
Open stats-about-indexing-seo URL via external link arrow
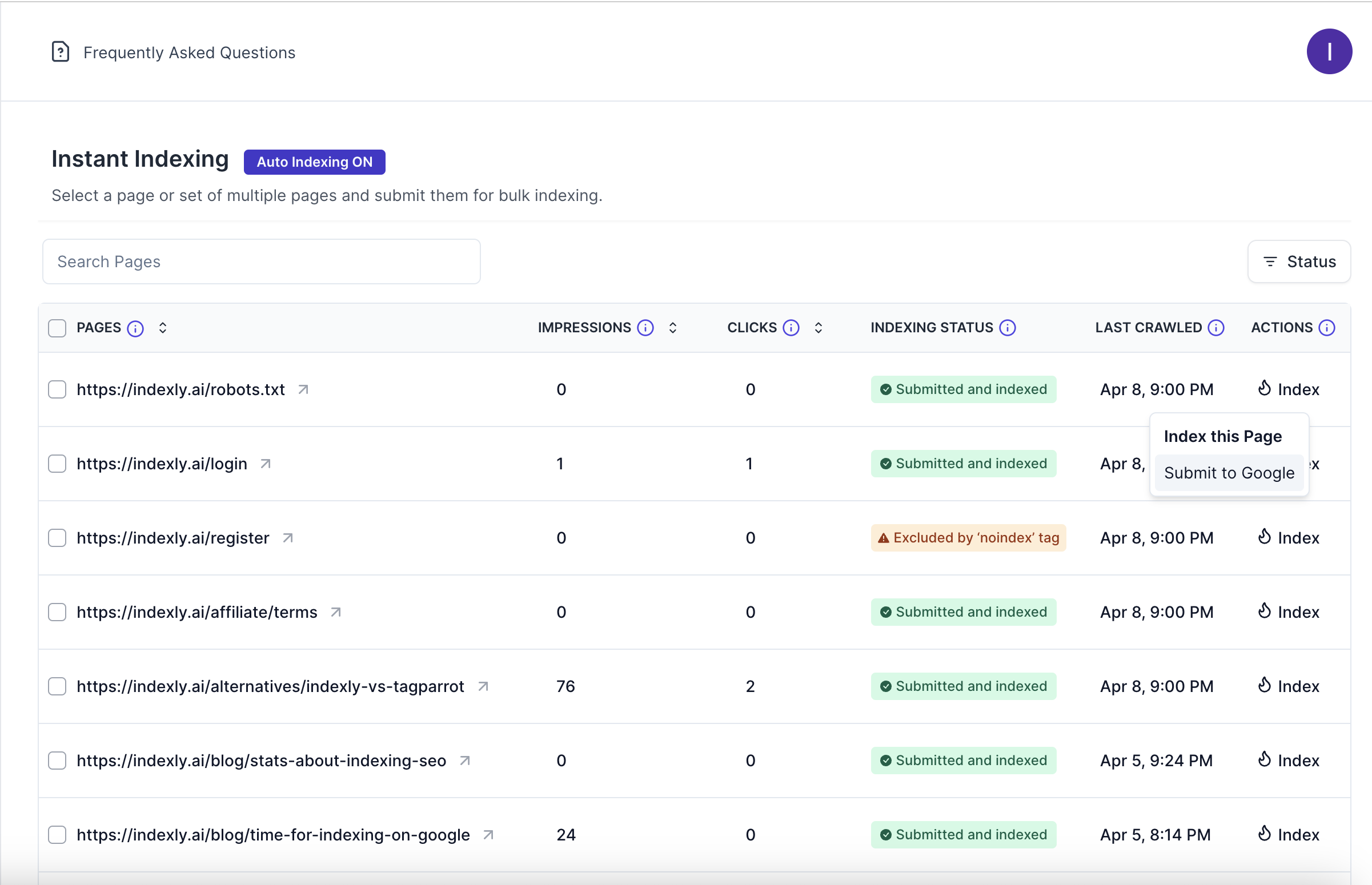(465, 761)
